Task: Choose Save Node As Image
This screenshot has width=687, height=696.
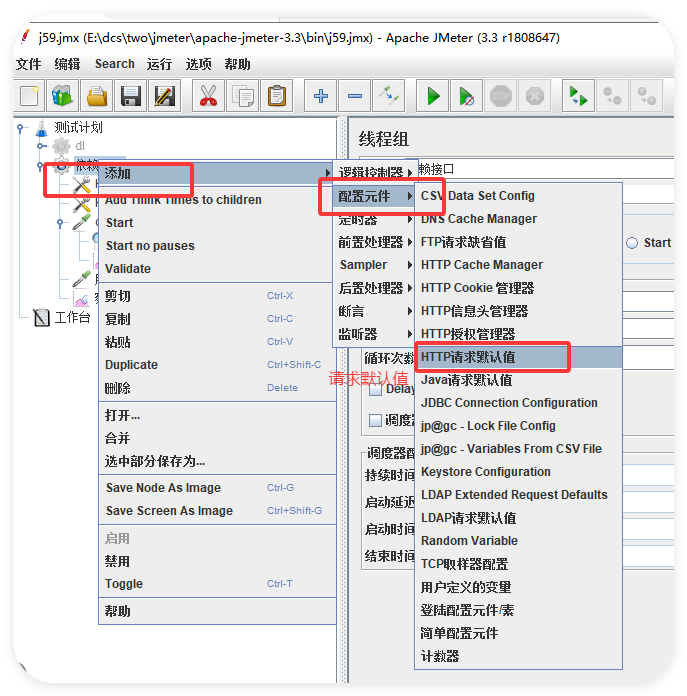Action: coord(217,487)
